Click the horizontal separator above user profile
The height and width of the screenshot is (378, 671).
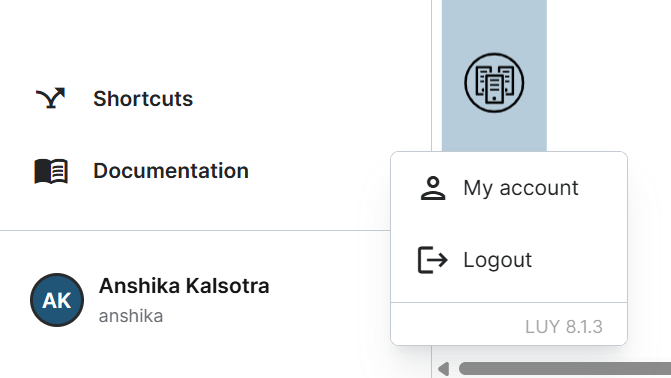195,230
